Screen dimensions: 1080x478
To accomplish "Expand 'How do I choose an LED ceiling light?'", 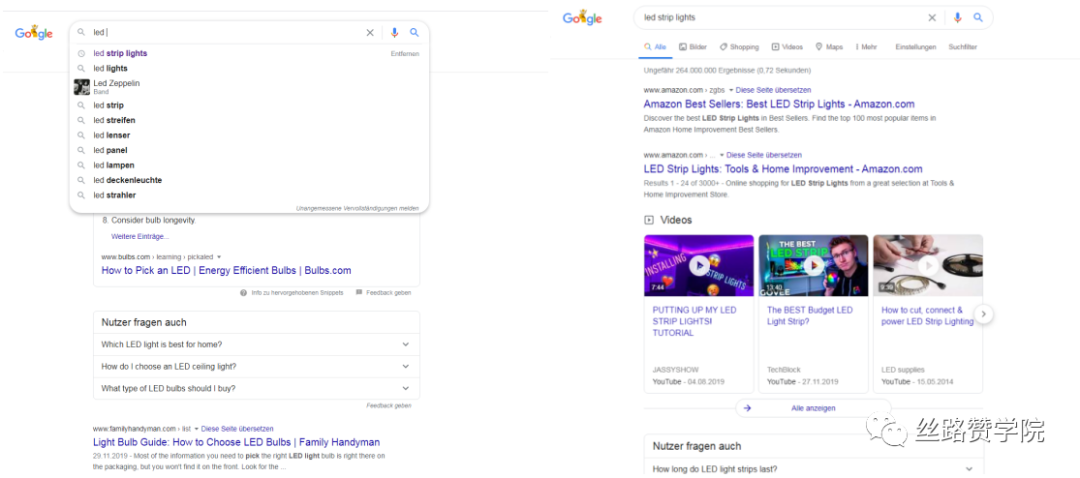I will [x=256, y=366].
